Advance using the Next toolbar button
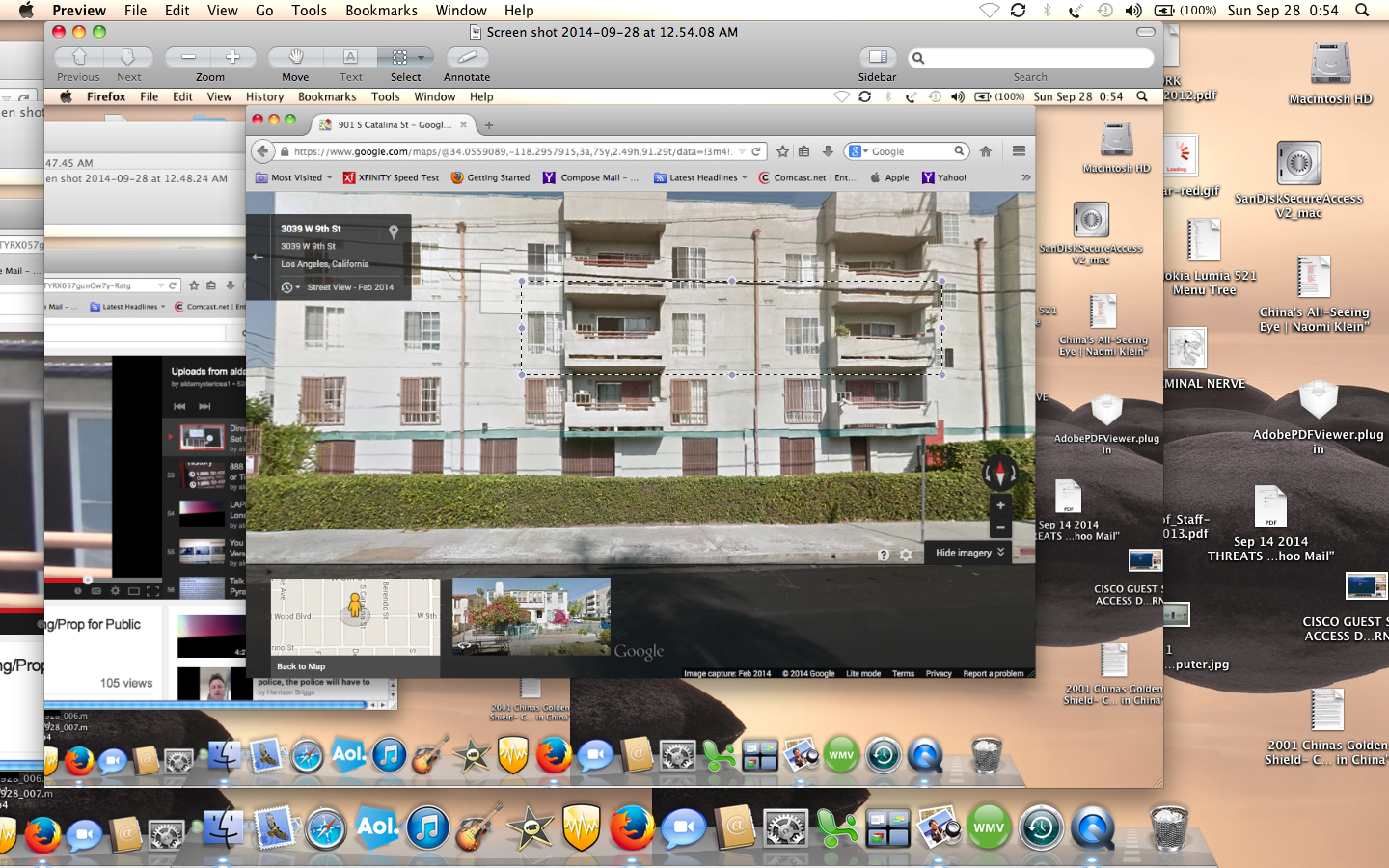The width and height of the screenshot is (1389, 868). pyautogui.click(x=129, y=58)
